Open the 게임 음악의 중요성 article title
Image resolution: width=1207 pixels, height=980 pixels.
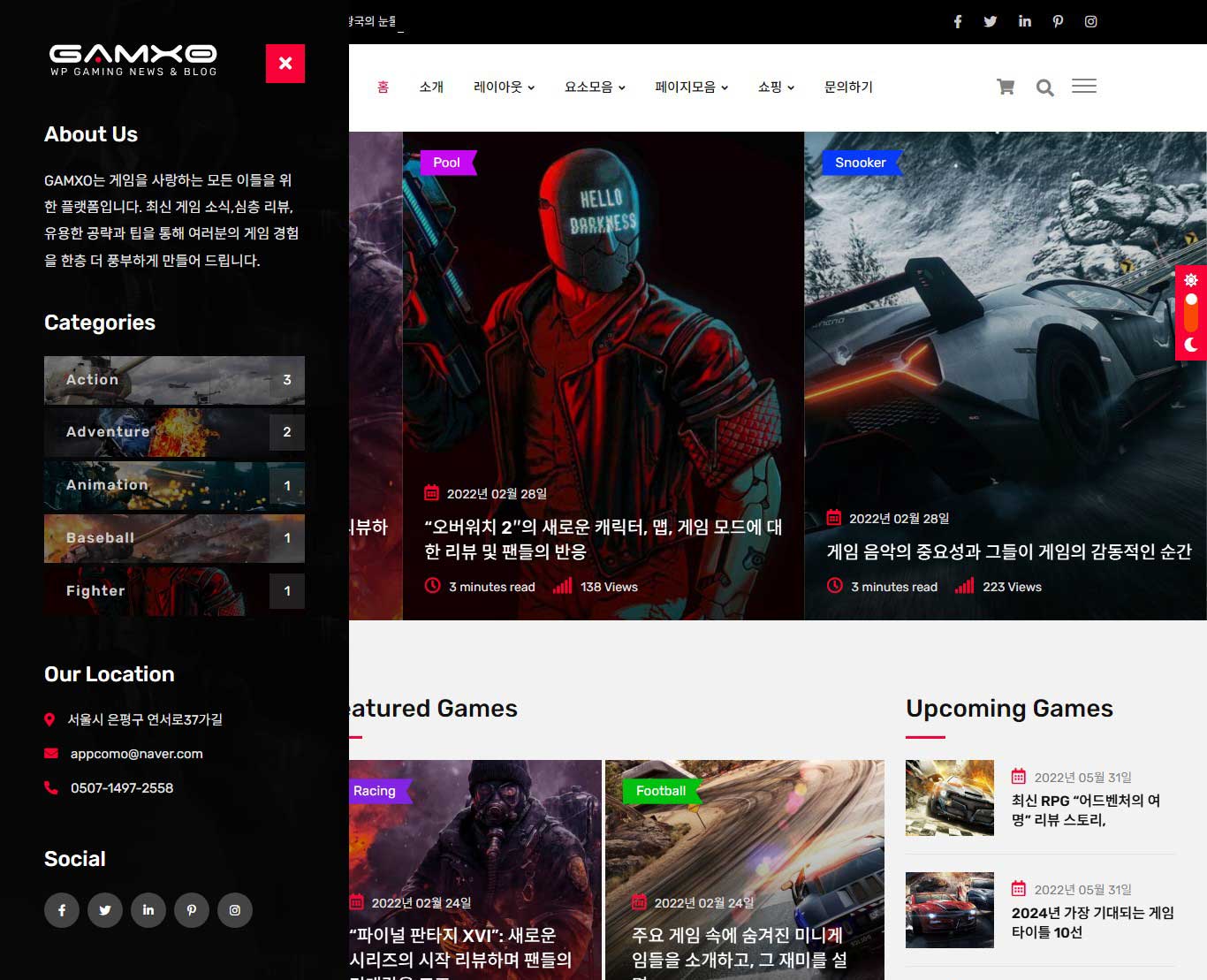pos(1009,551)
